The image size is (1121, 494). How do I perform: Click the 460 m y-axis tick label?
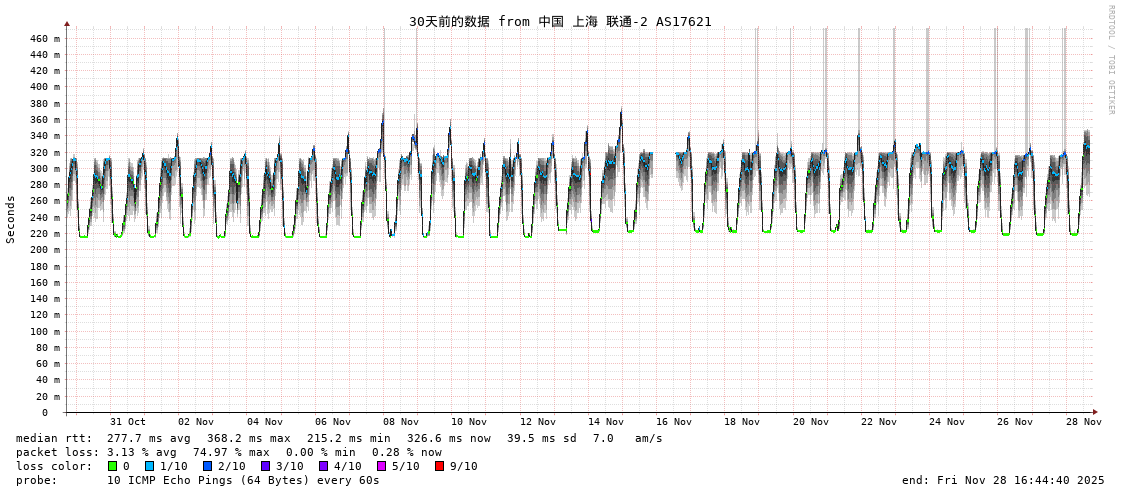click(44, 39)
